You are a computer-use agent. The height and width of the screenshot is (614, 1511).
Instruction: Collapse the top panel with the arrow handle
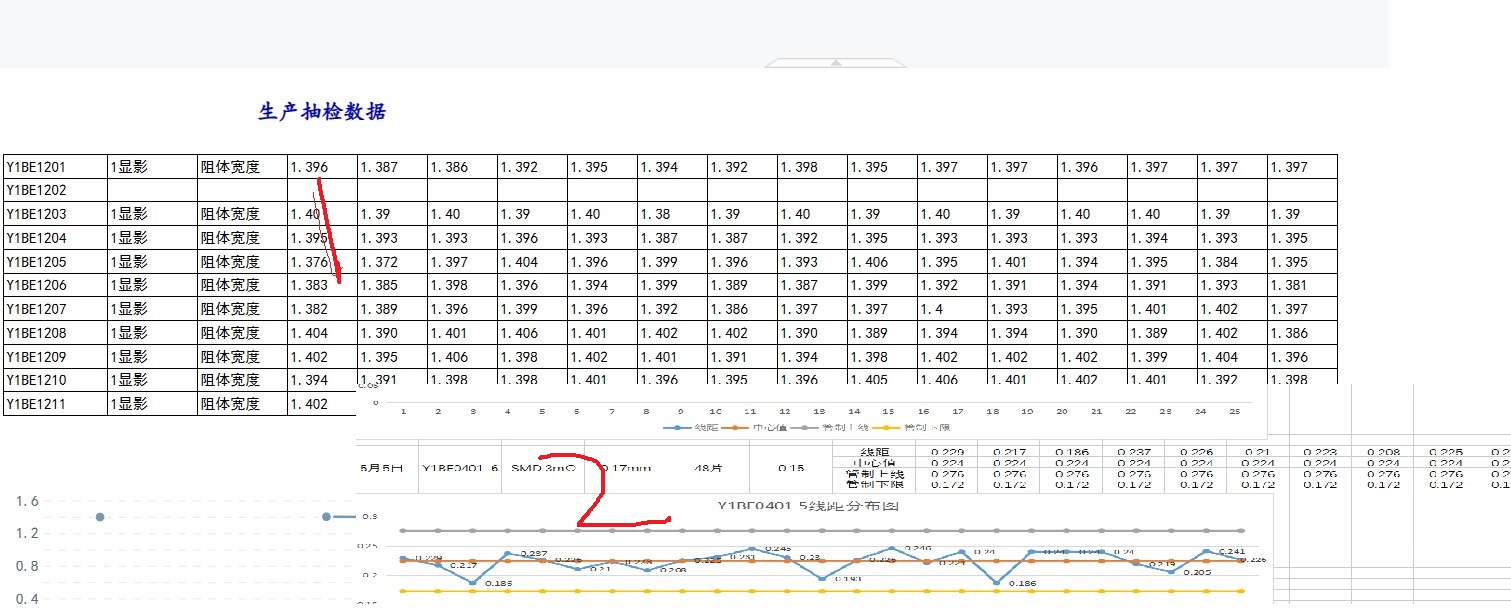click(835, 63)
